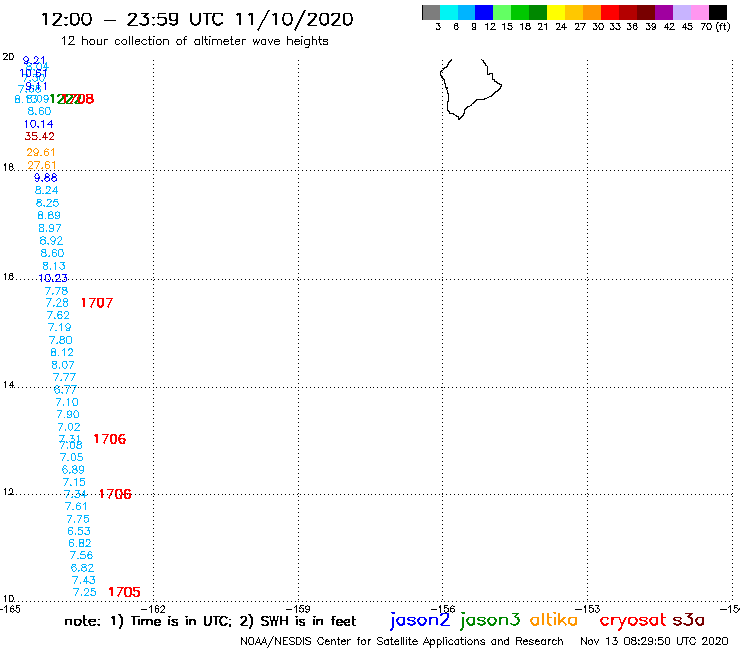Click the date and time range title
This screenshot has height=650, width=740.
click(197, 20)
